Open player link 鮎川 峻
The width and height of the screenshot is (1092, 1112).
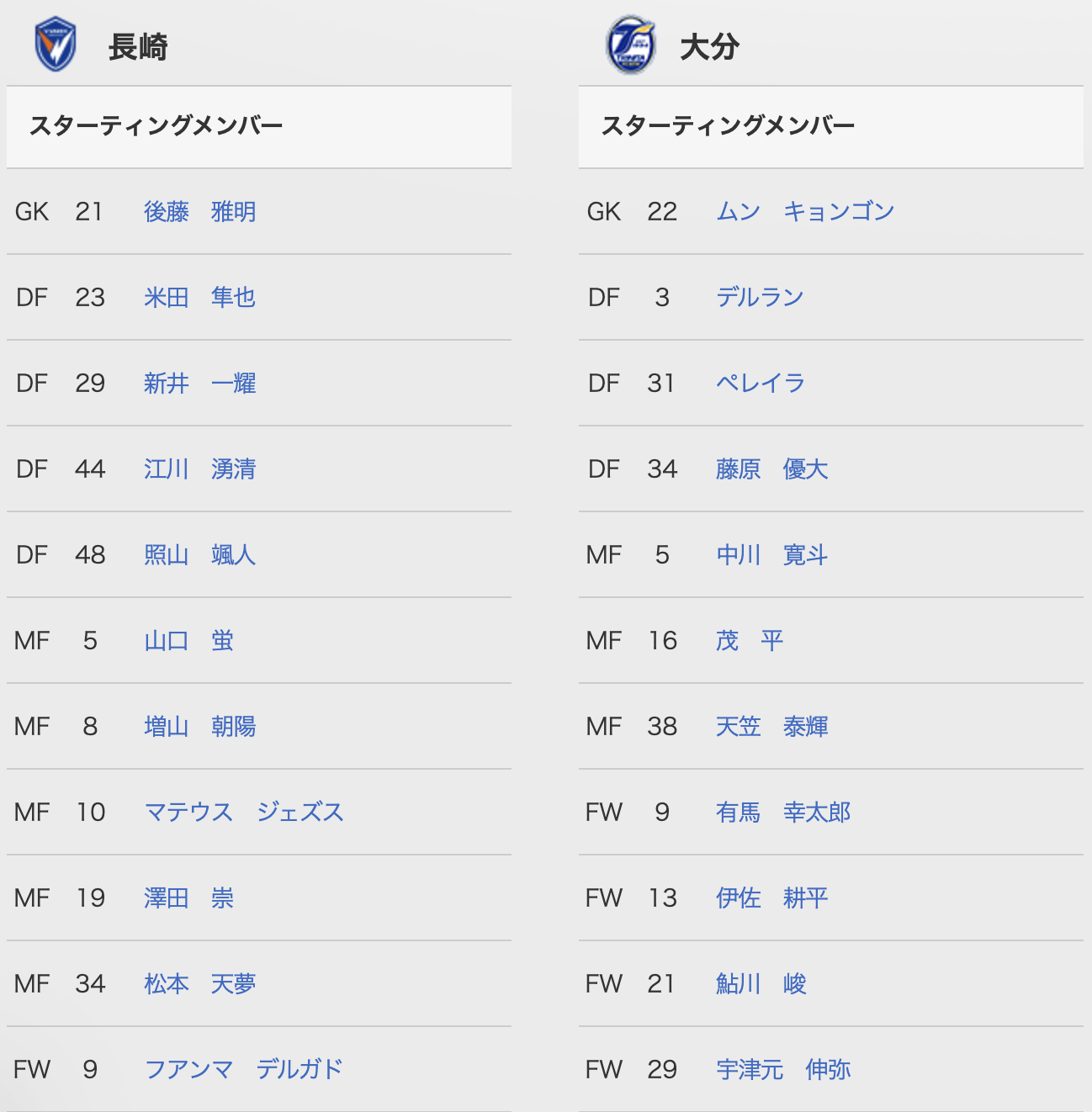[761, 983]
